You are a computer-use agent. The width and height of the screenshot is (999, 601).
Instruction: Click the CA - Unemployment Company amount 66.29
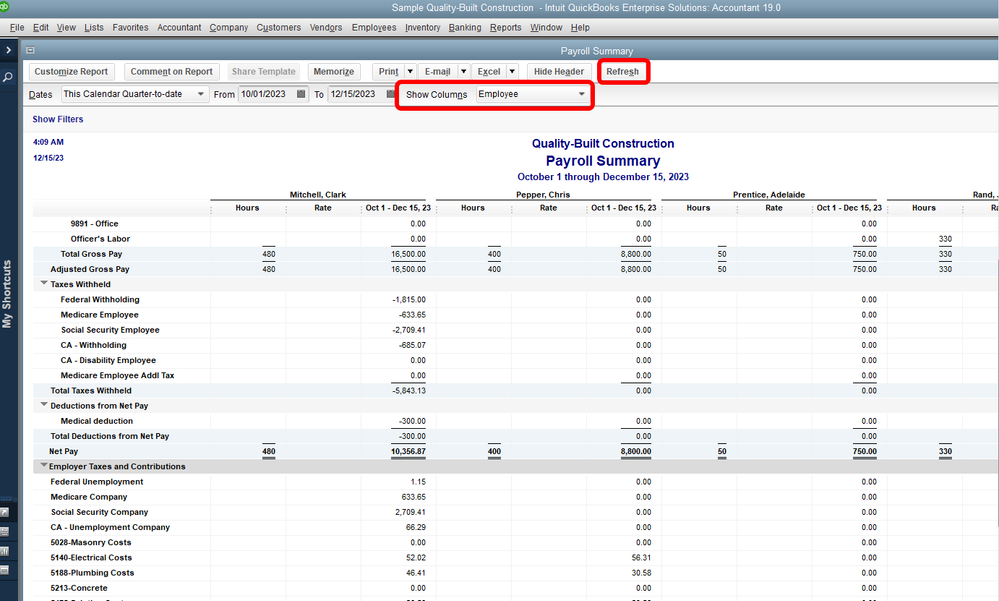(x=415, y=527)
